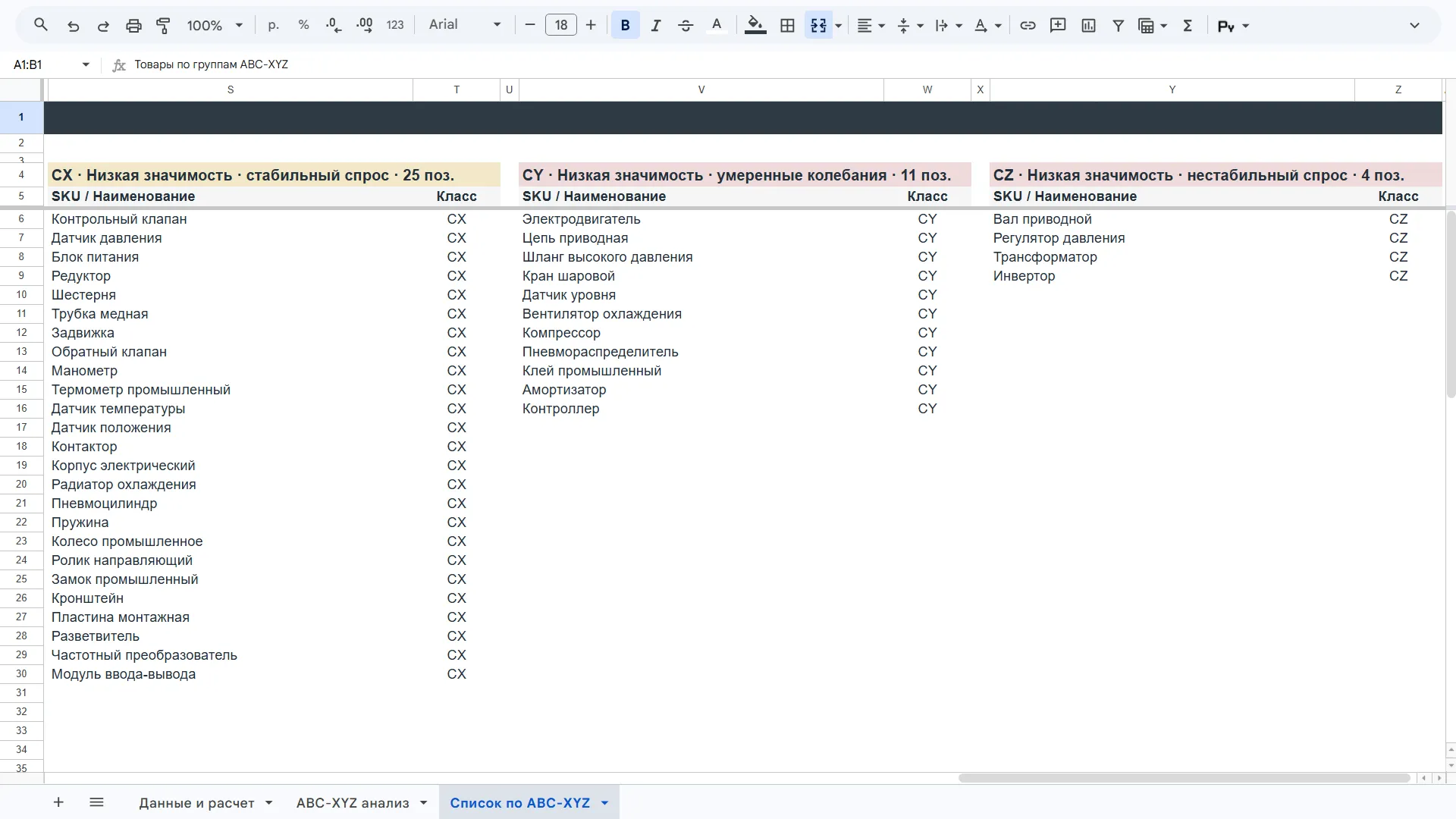Open vertical align dropdown
The height and width of the screenshot is (819, 1456).
click(x=910, y=26)
